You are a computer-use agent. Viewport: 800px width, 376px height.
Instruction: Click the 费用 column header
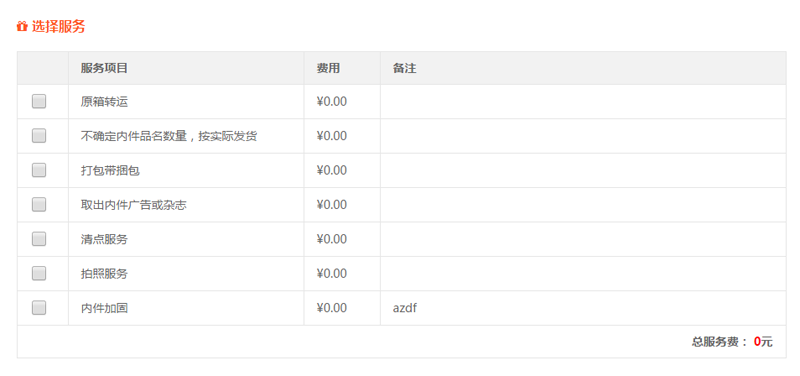[x=328, y=68]
